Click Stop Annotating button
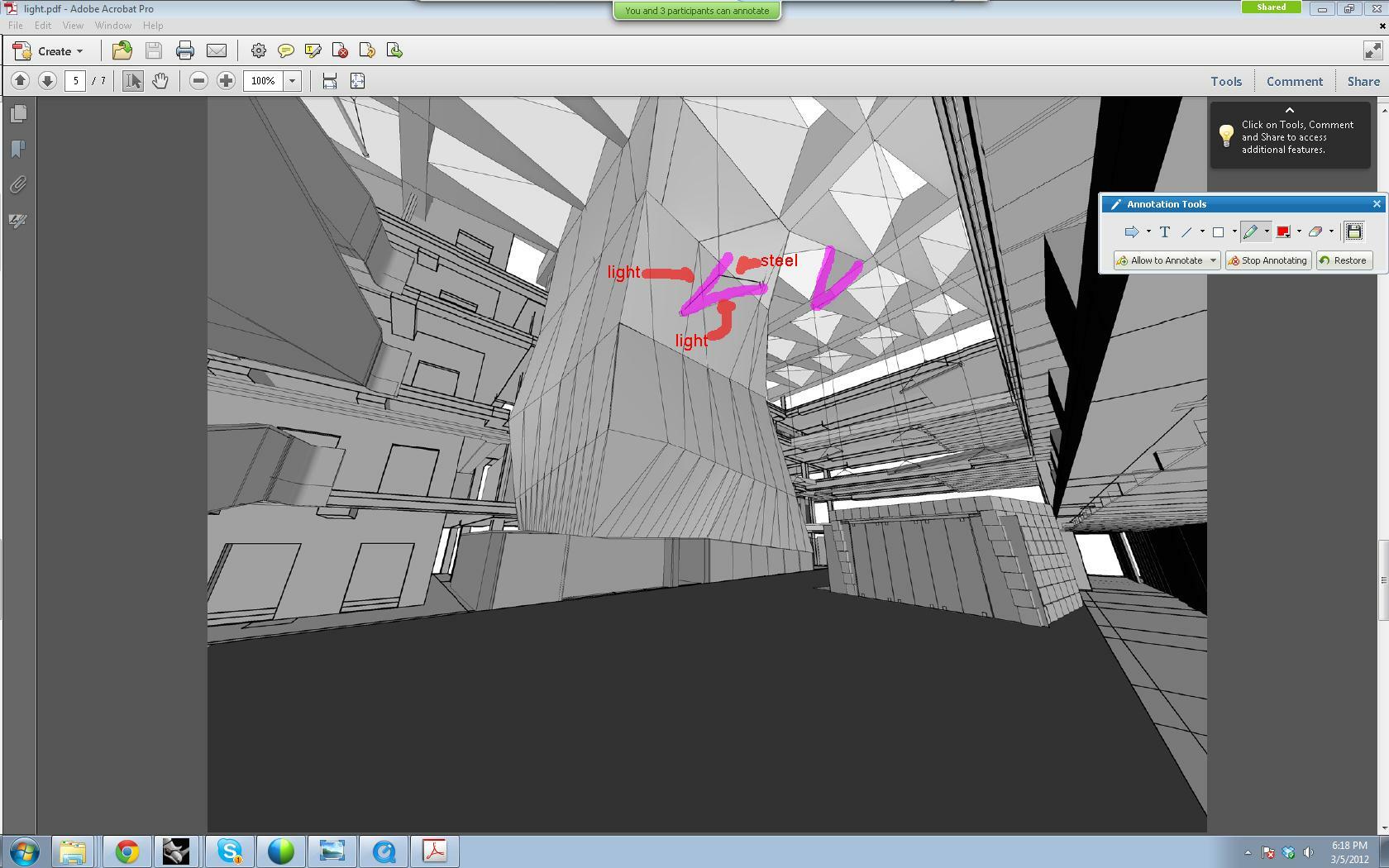 pos(1267,260)
